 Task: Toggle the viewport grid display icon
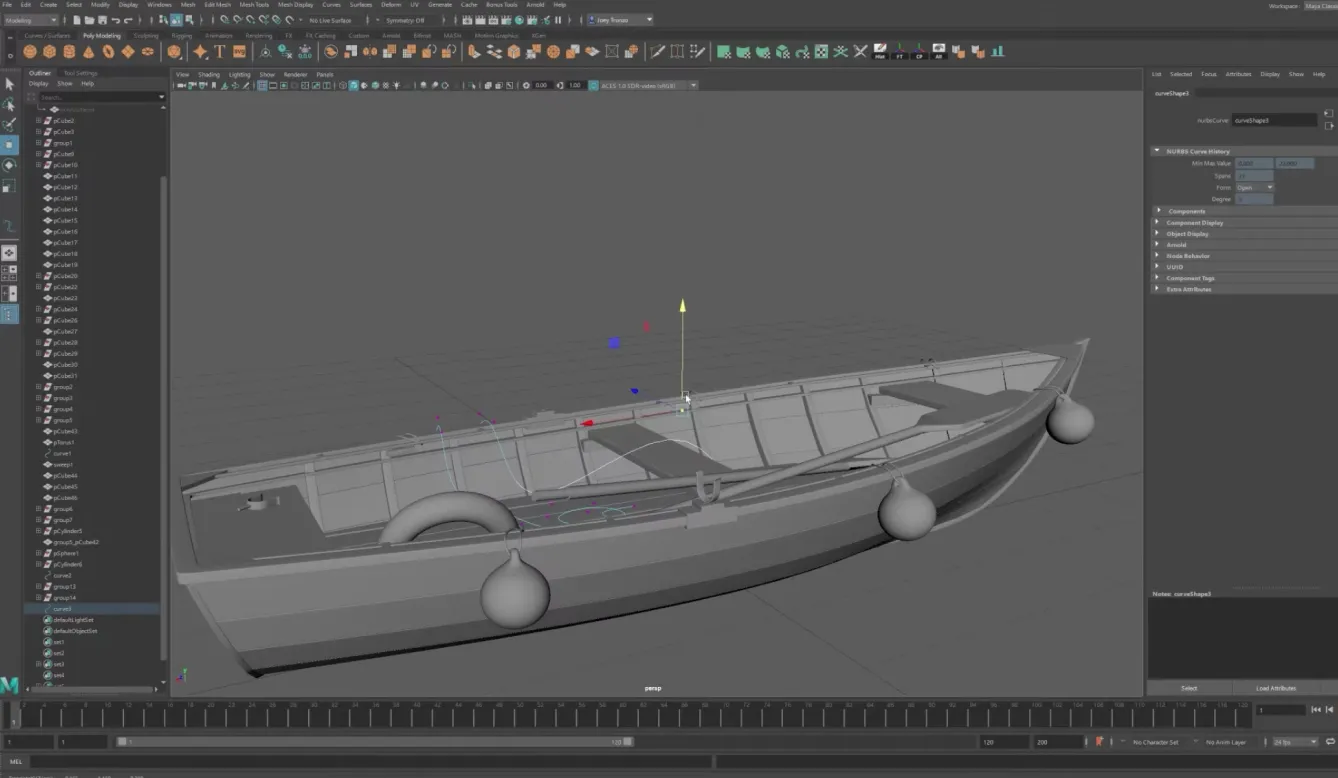pyautogui.click(x=262, y=86)
